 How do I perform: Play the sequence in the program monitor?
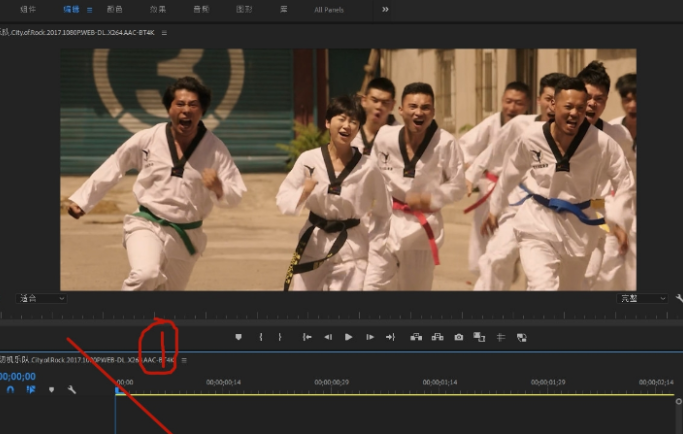[348, 337]
